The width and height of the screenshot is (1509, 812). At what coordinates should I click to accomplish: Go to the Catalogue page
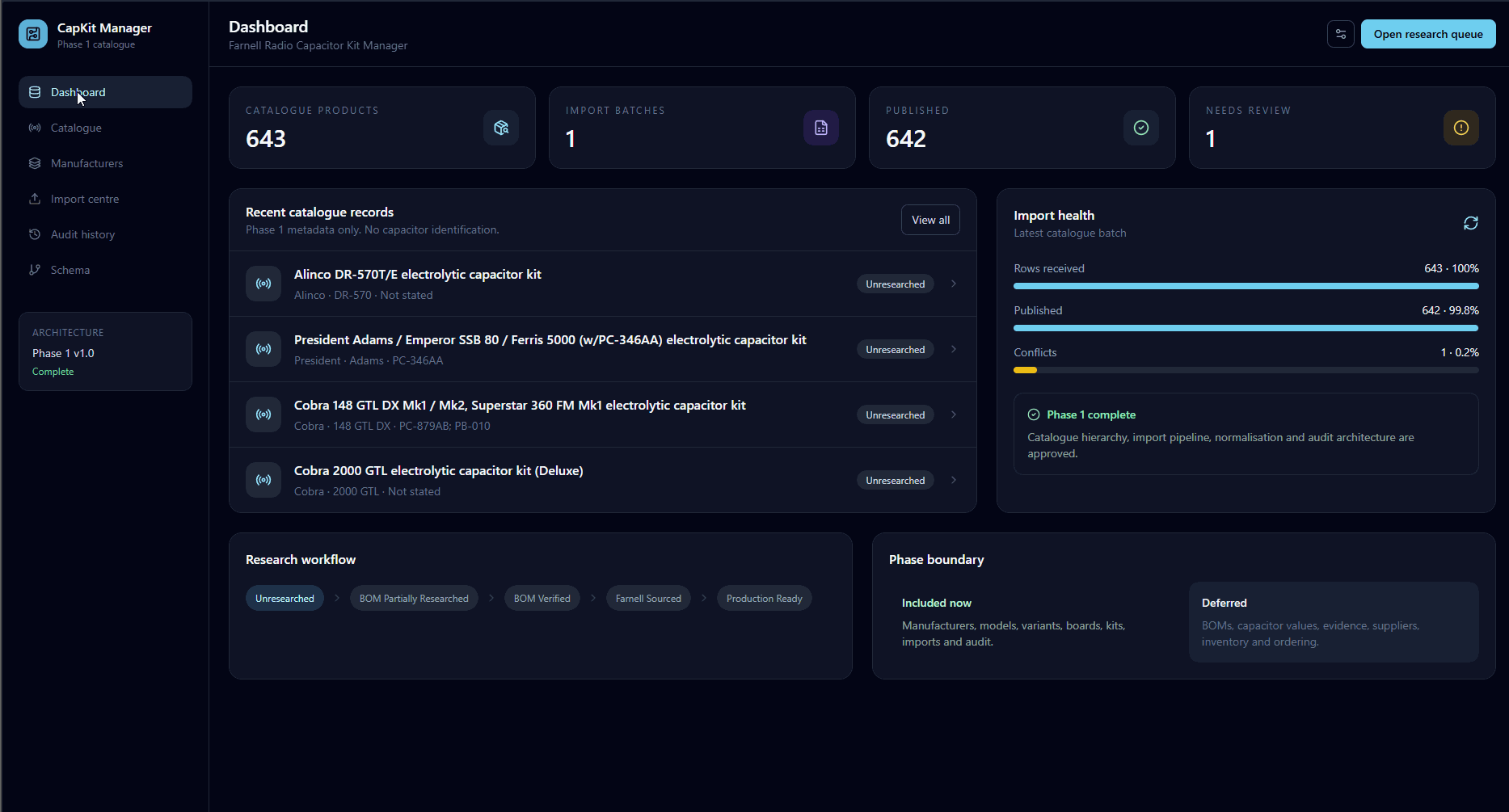click(105, 128)
